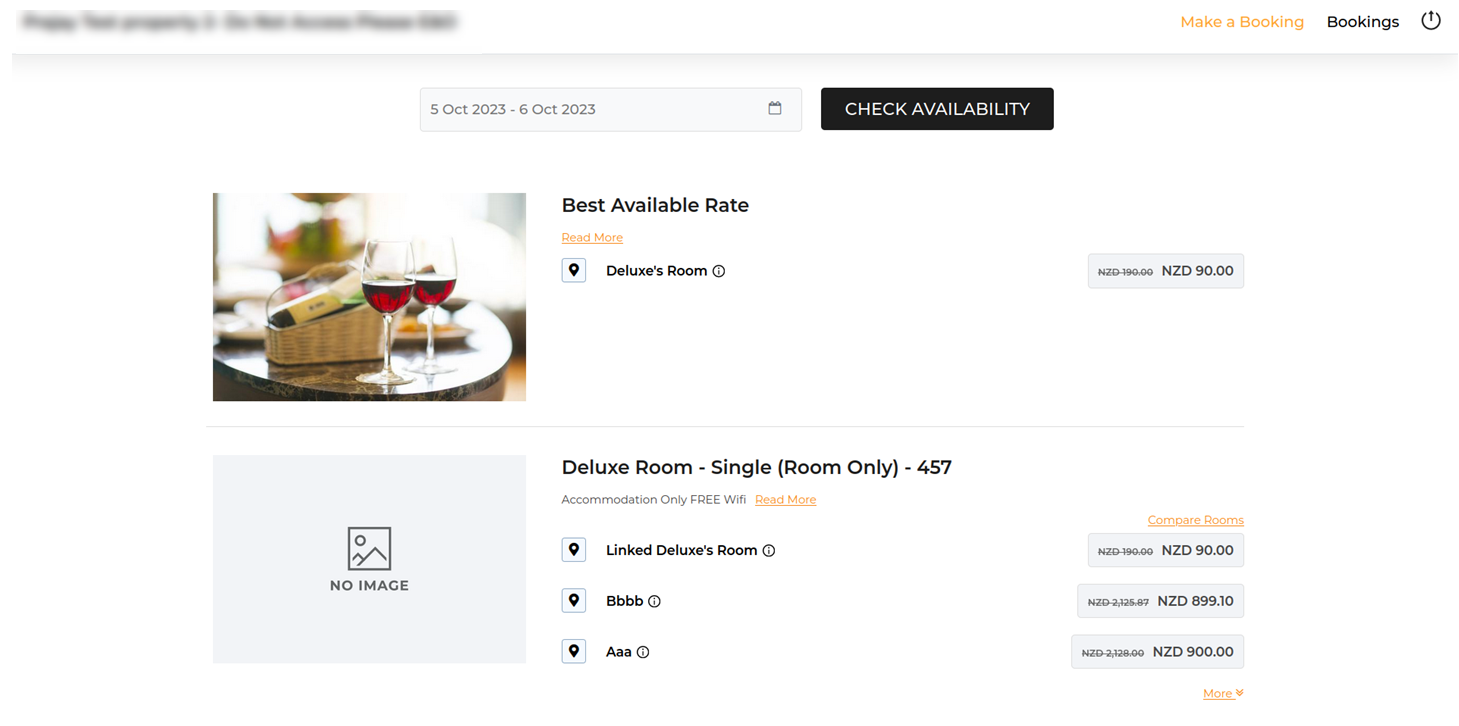
Task: Expand More rooms list
Action: pyautogui.click(x=1223, y=694)
